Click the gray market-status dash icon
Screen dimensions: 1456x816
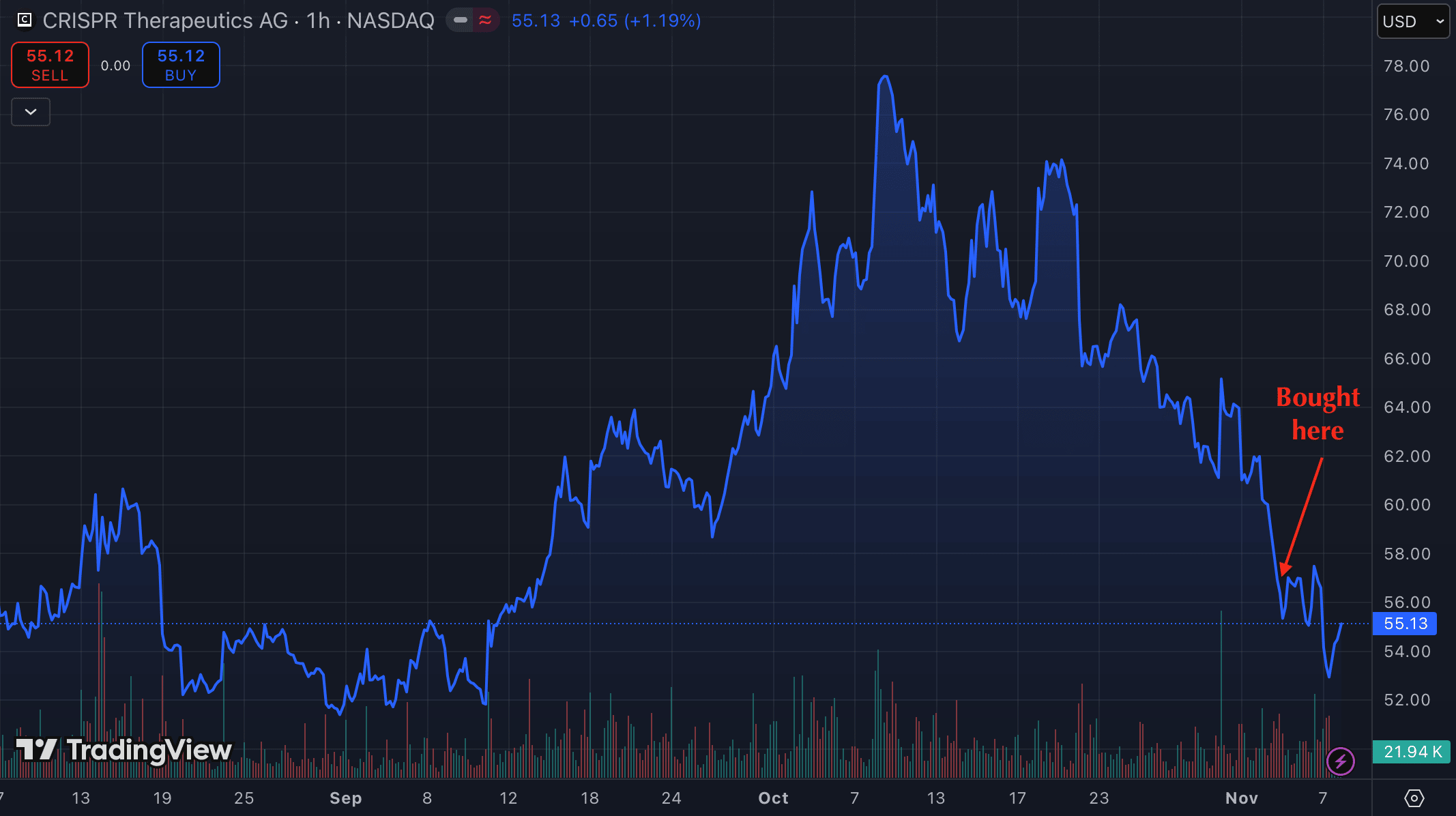click(461, 20)
